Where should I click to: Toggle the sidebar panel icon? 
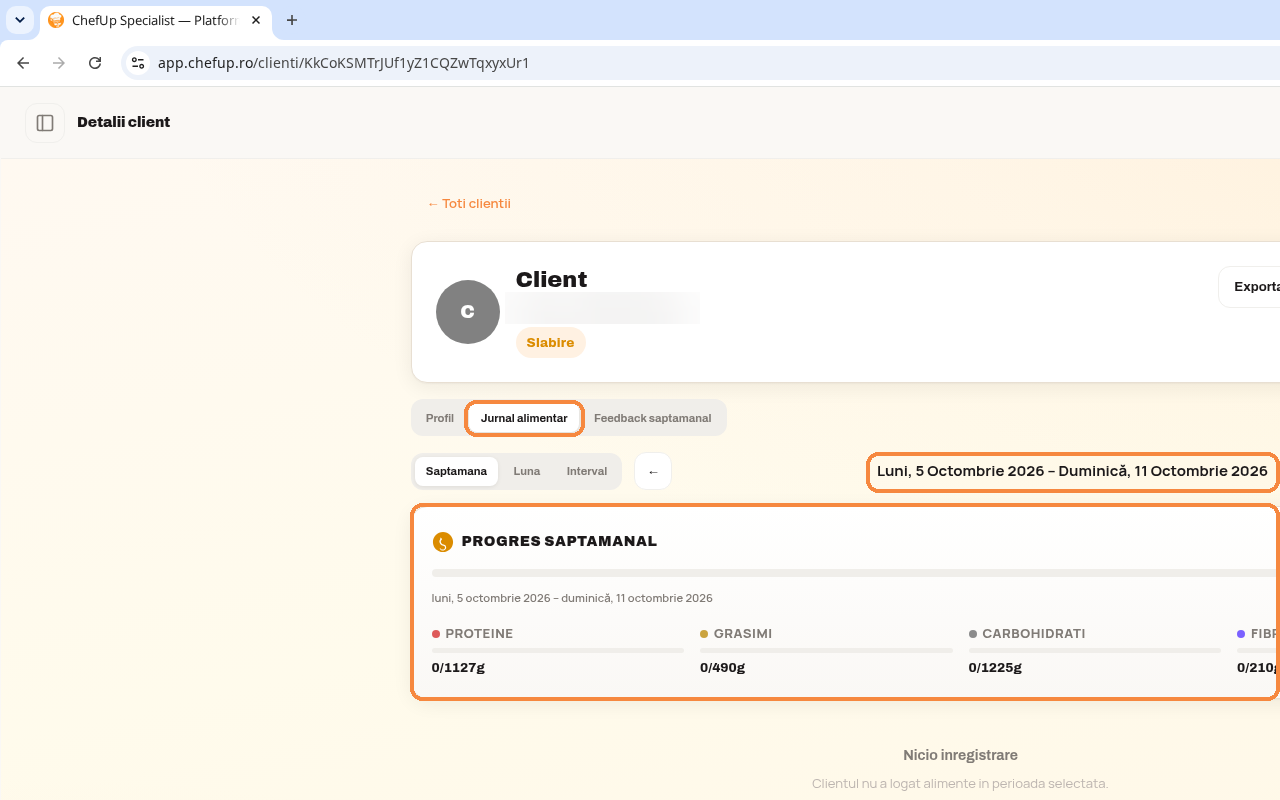[x=45, y=123]
